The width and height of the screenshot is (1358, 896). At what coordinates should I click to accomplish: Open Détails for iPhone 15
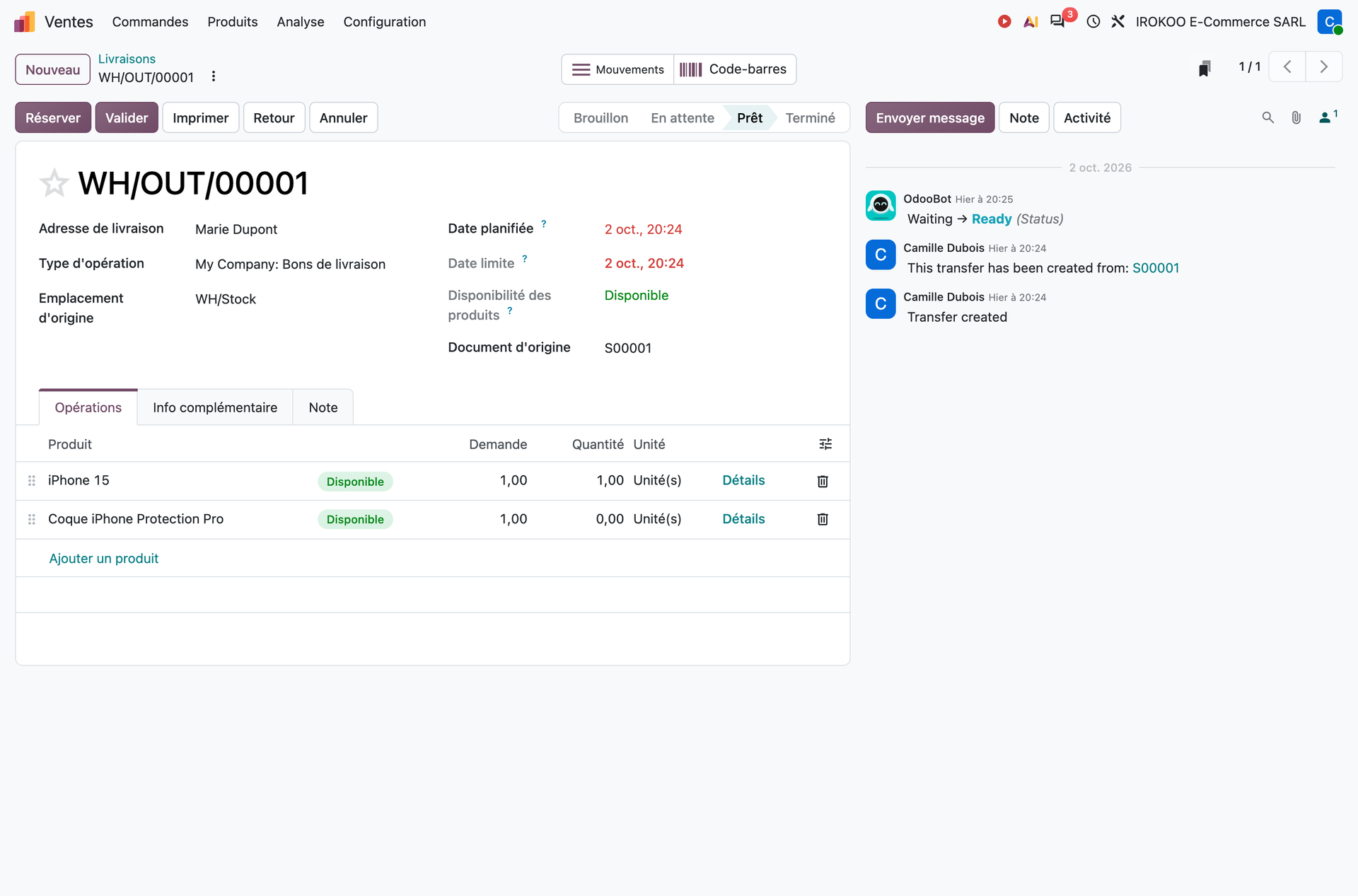(x=743, y=480)
